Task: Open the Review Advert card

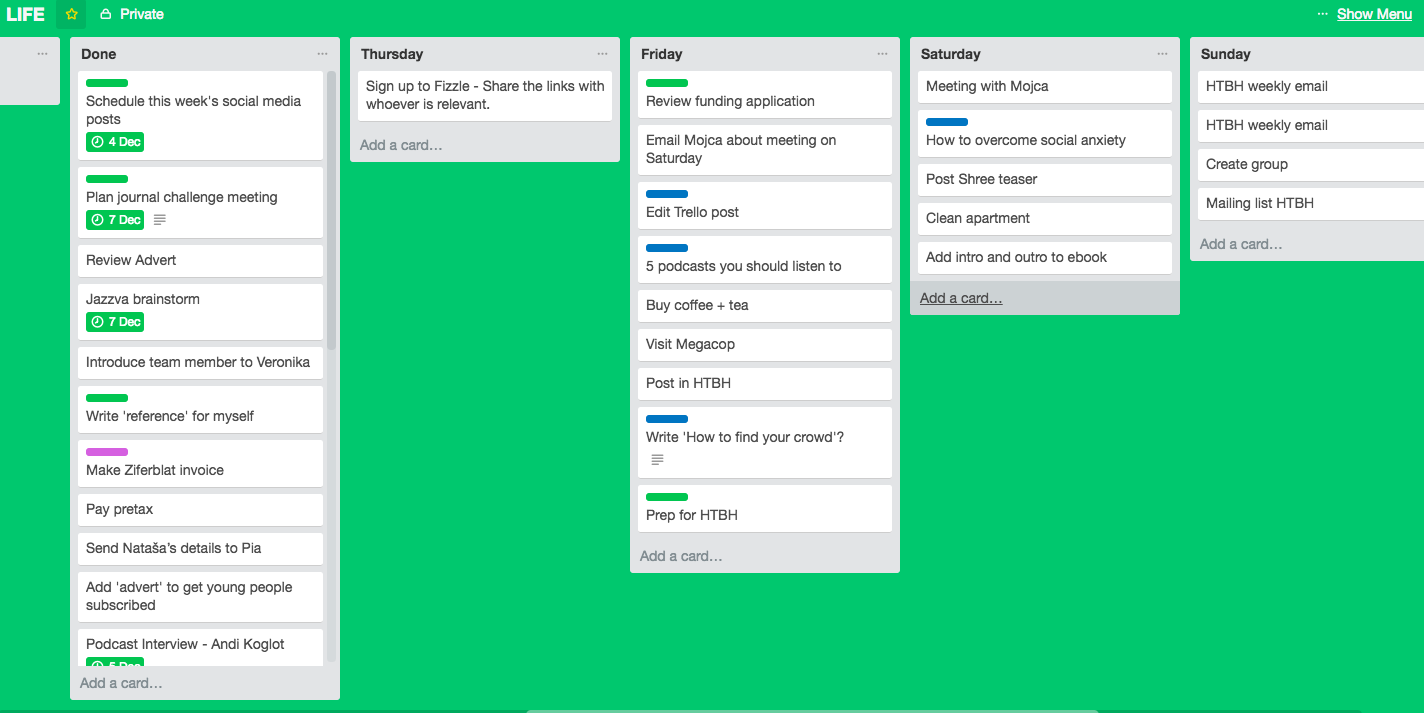Action: click(x=201, y=260)
